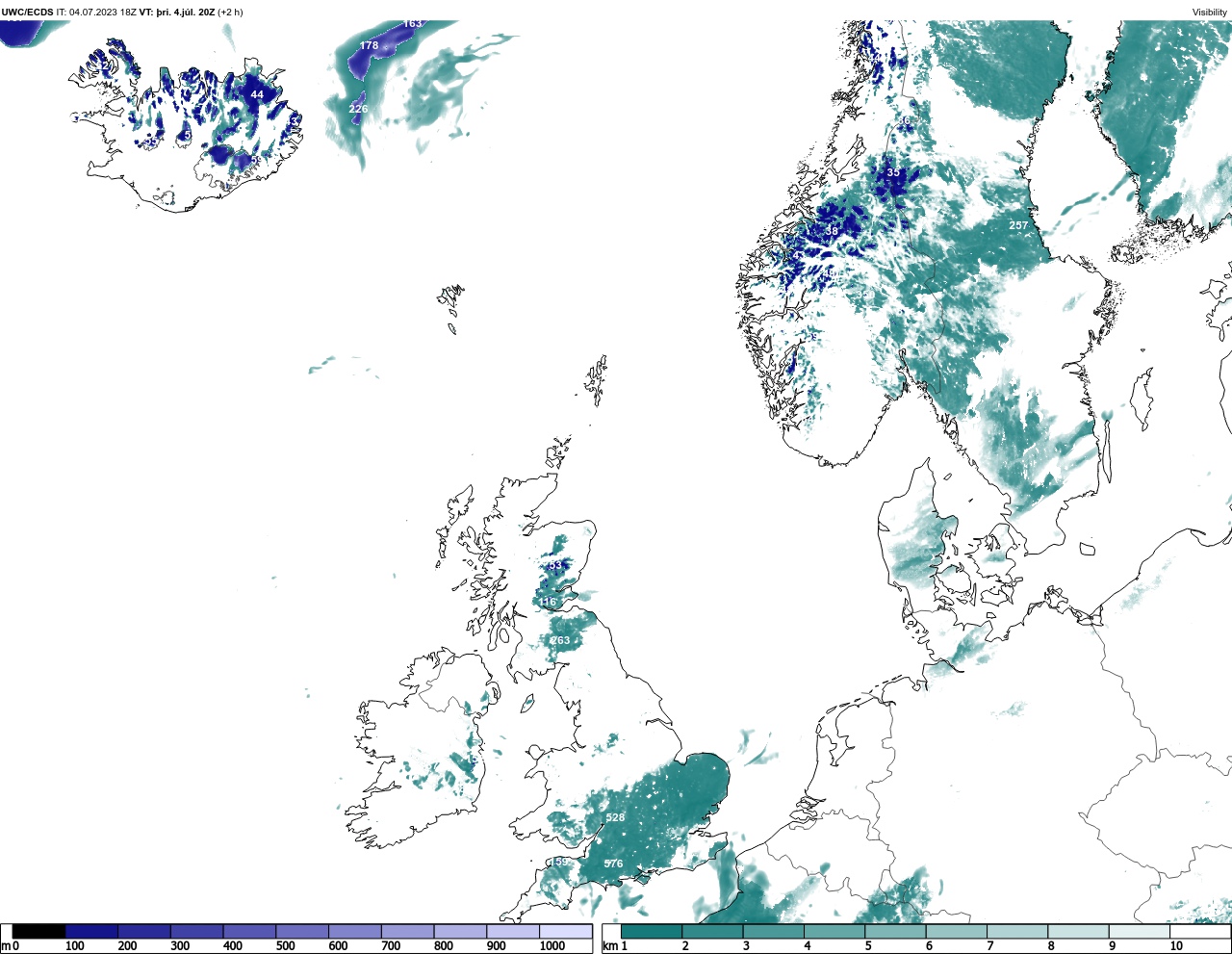Select the 200–300 m legend color block
The width and height of the screenshot is (1232, 954).
click(x=144, y=932)
